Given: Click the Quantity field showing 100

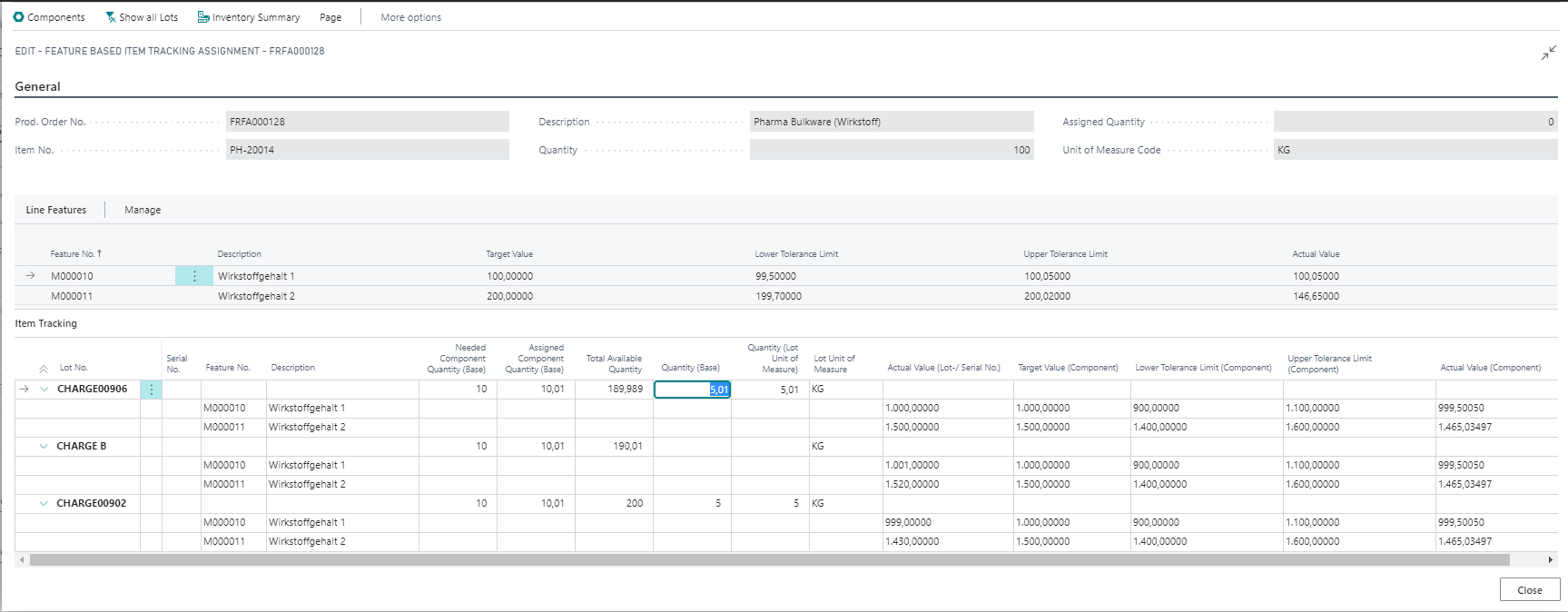Looking at the screenshot, I should [x=892, y=150].
